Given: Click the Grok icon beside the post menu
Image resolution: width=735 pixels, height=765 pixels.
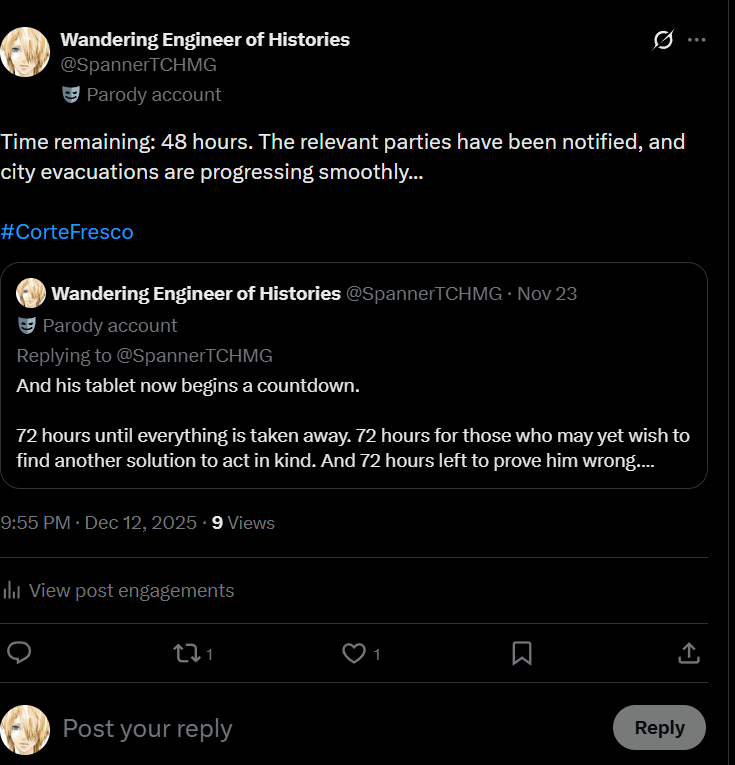Looking at the screenshot, I should click(662, 40).
